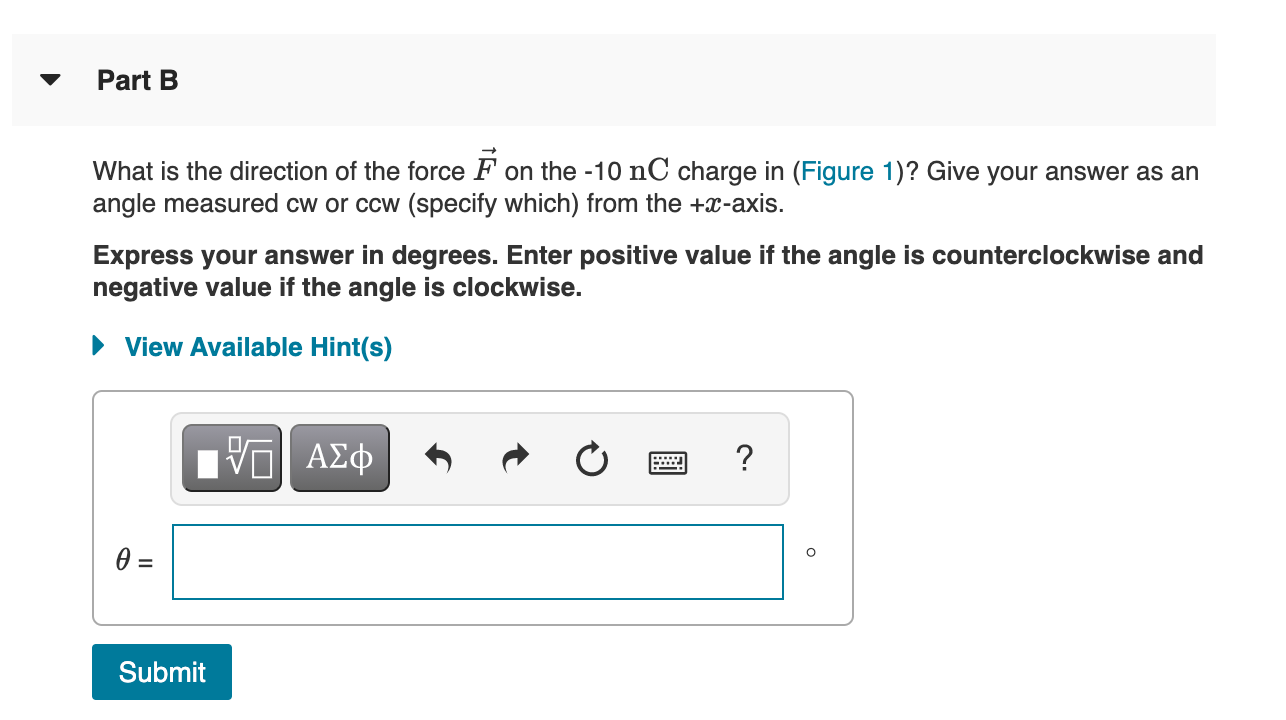This screenshot has height=720, width=1286.
Task: Open the keyboard shortcuts icon
Action: point(667,461)
